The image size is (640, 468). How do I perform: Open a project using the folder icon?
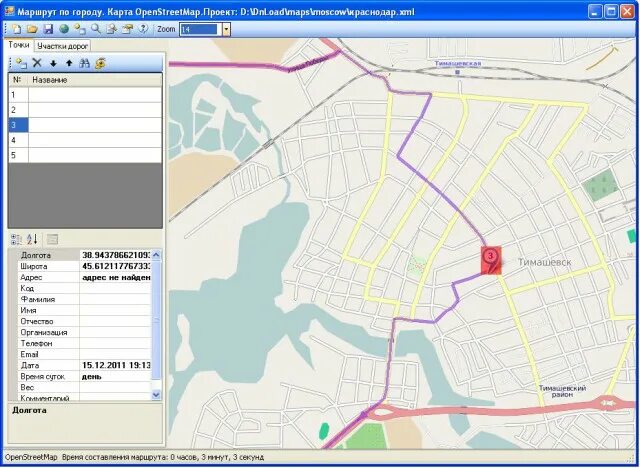point(32,29)
